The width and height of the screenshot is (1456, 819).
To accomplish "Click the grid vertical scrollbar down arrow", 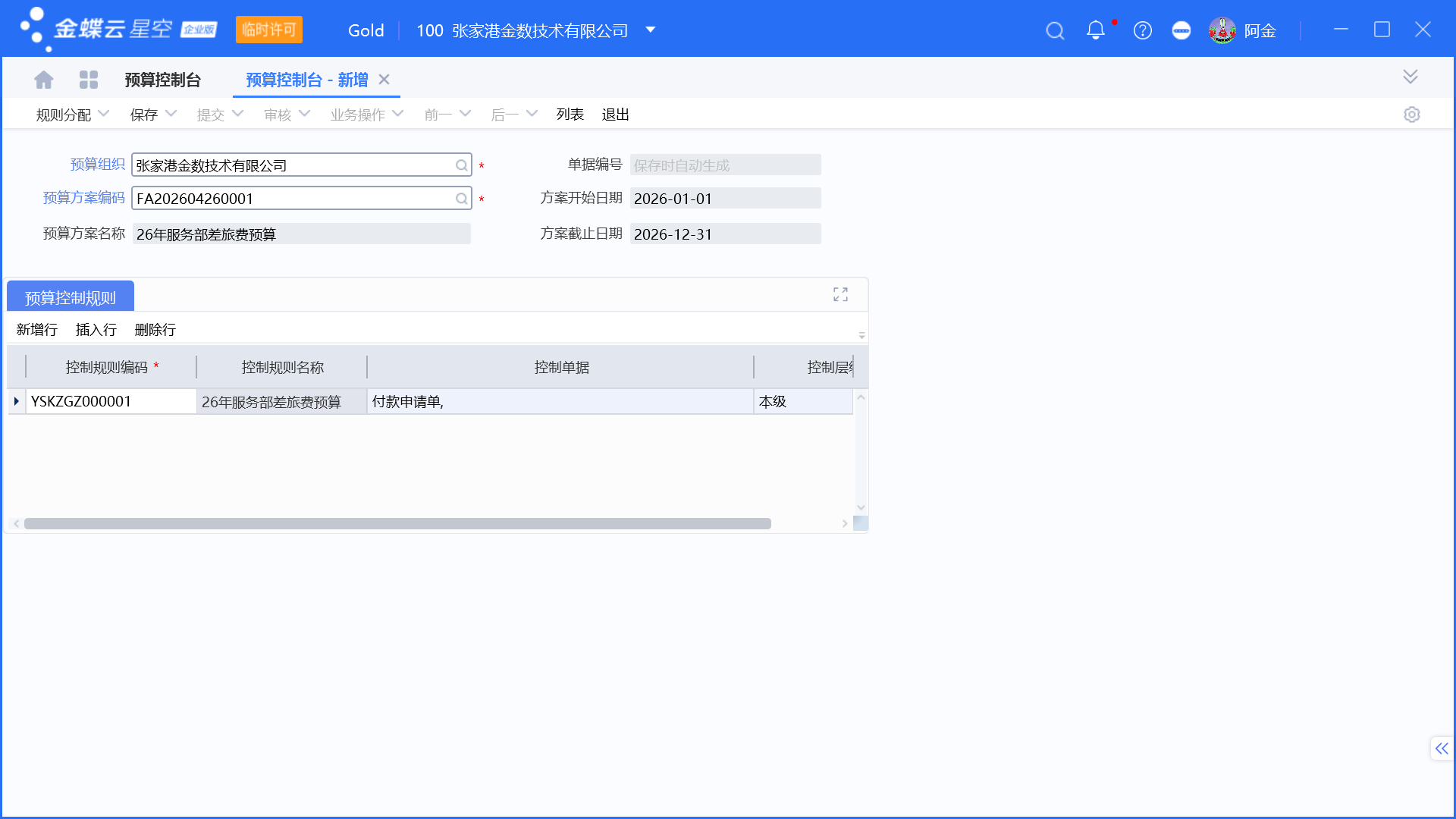I will point(861,507).
